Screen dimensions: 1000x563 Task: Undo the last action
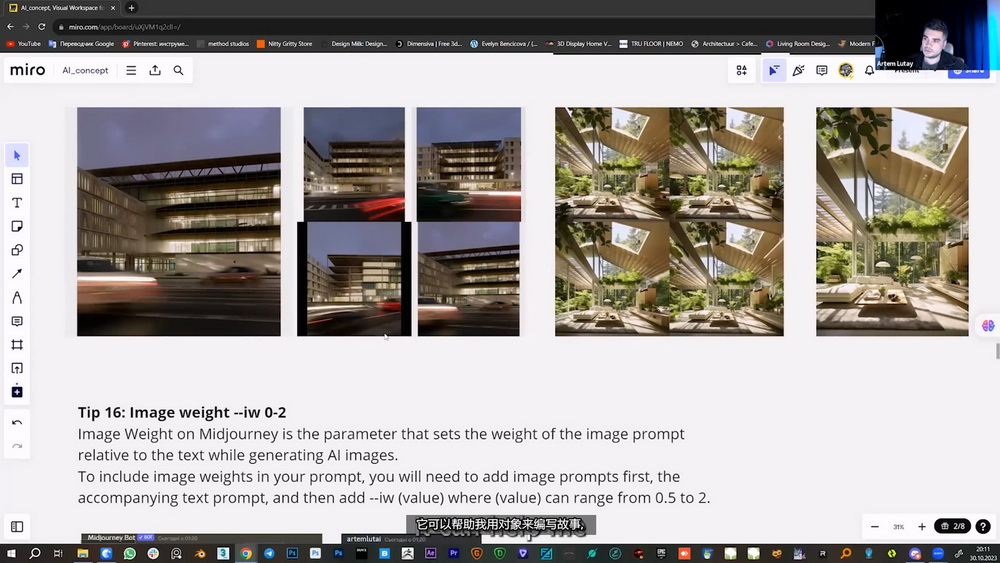(17, 423)
